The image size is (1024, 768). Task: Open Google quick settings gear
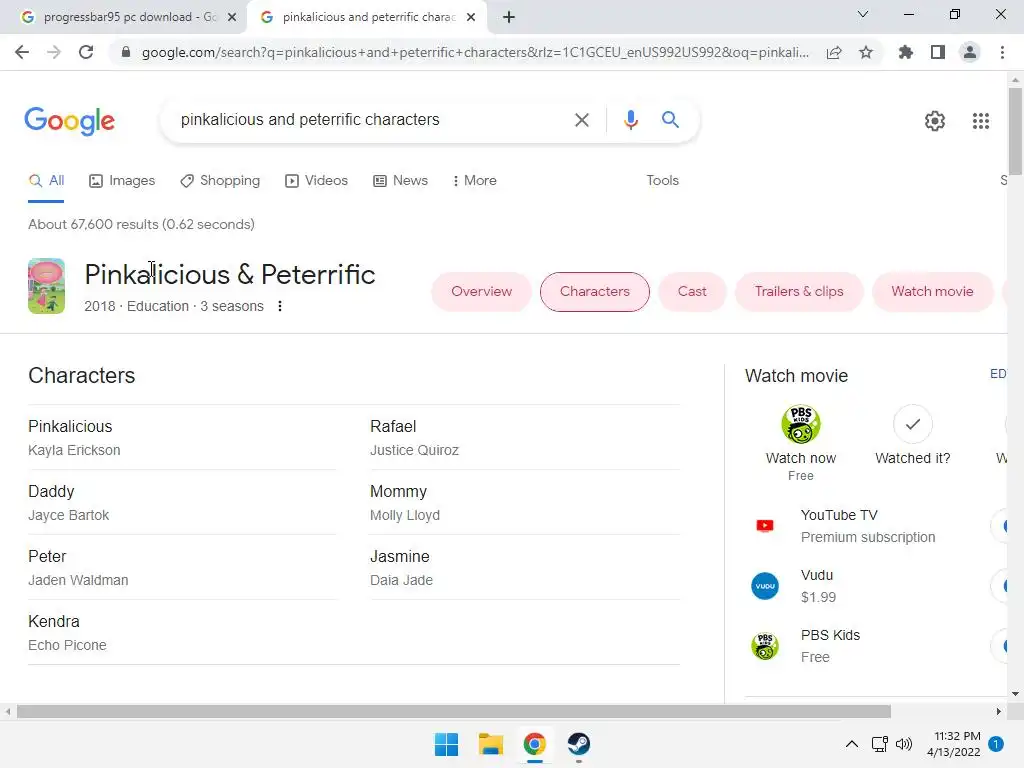tap(935, 121)
